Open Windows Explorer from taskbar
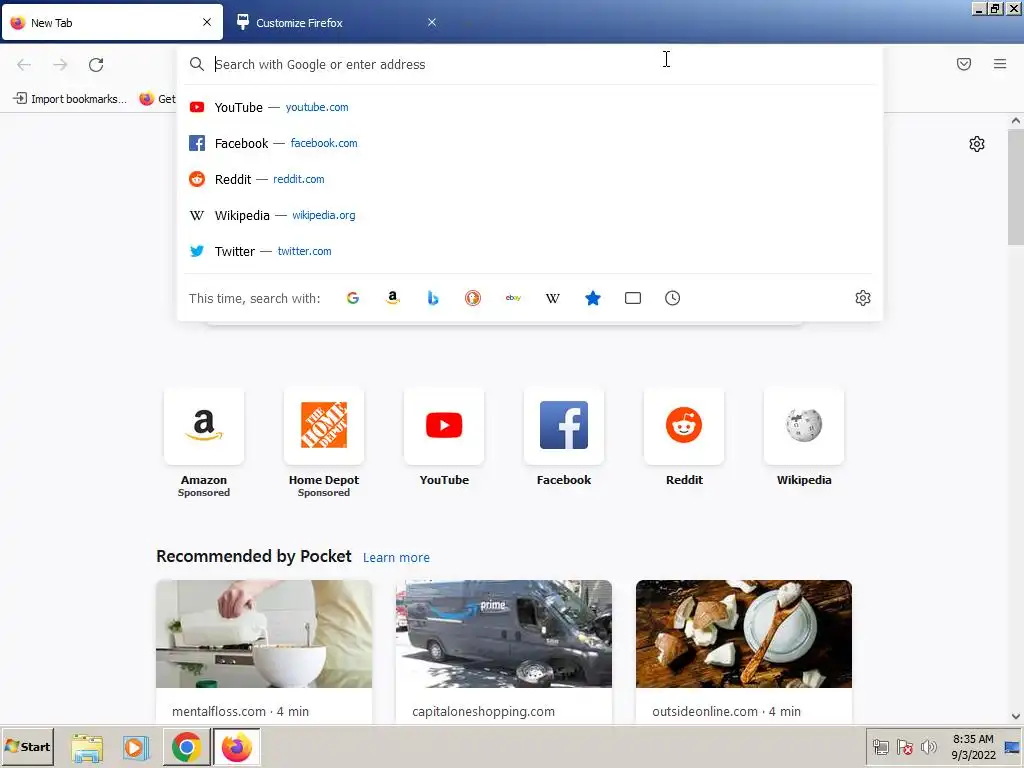The width and height of the screenshot is (1024, 768). pos(87,747)
